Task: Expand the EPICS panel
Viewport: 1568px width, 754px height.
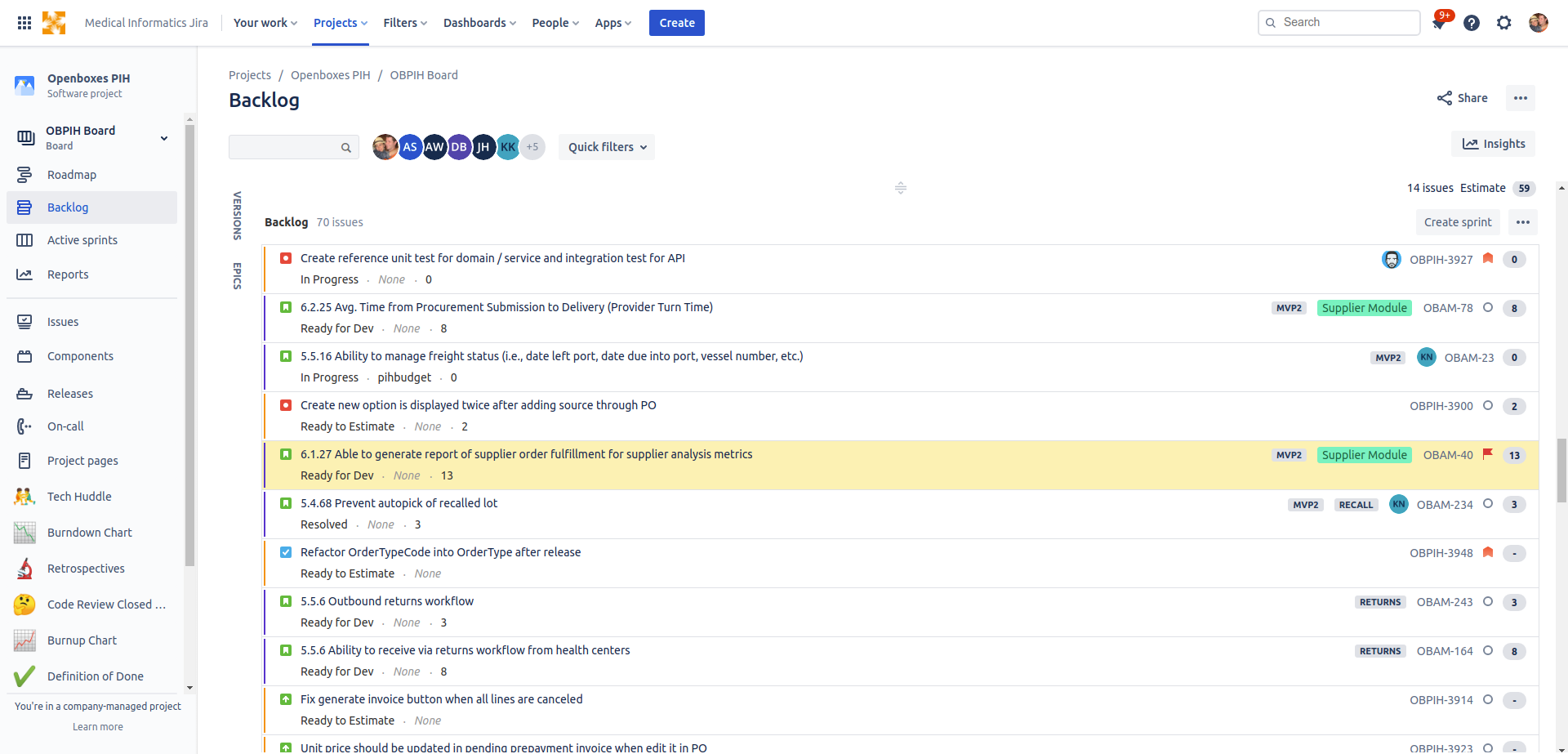Action: 238,276
